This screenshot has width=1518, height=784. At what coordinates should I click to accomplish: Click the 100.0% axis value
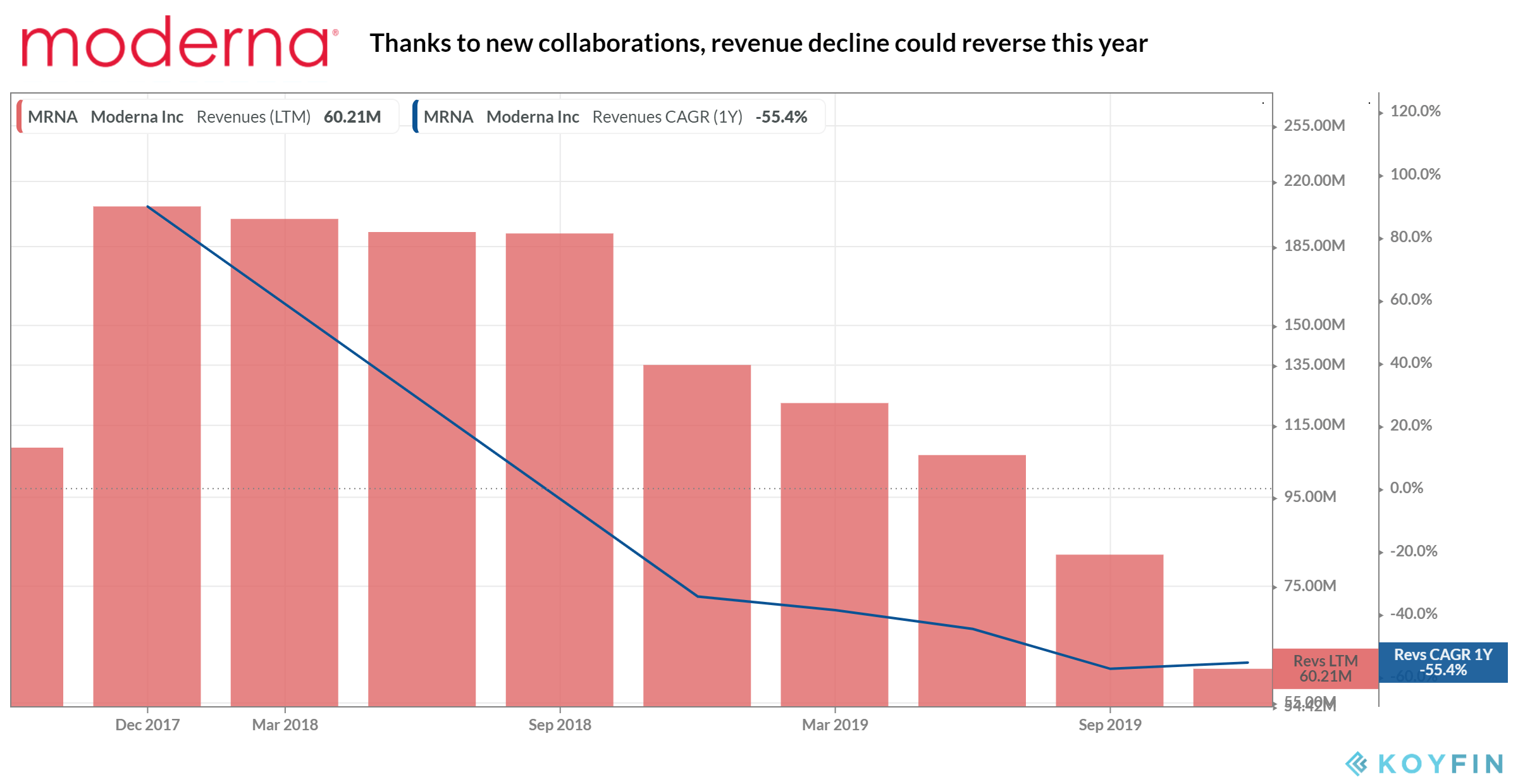[1416, 174]
